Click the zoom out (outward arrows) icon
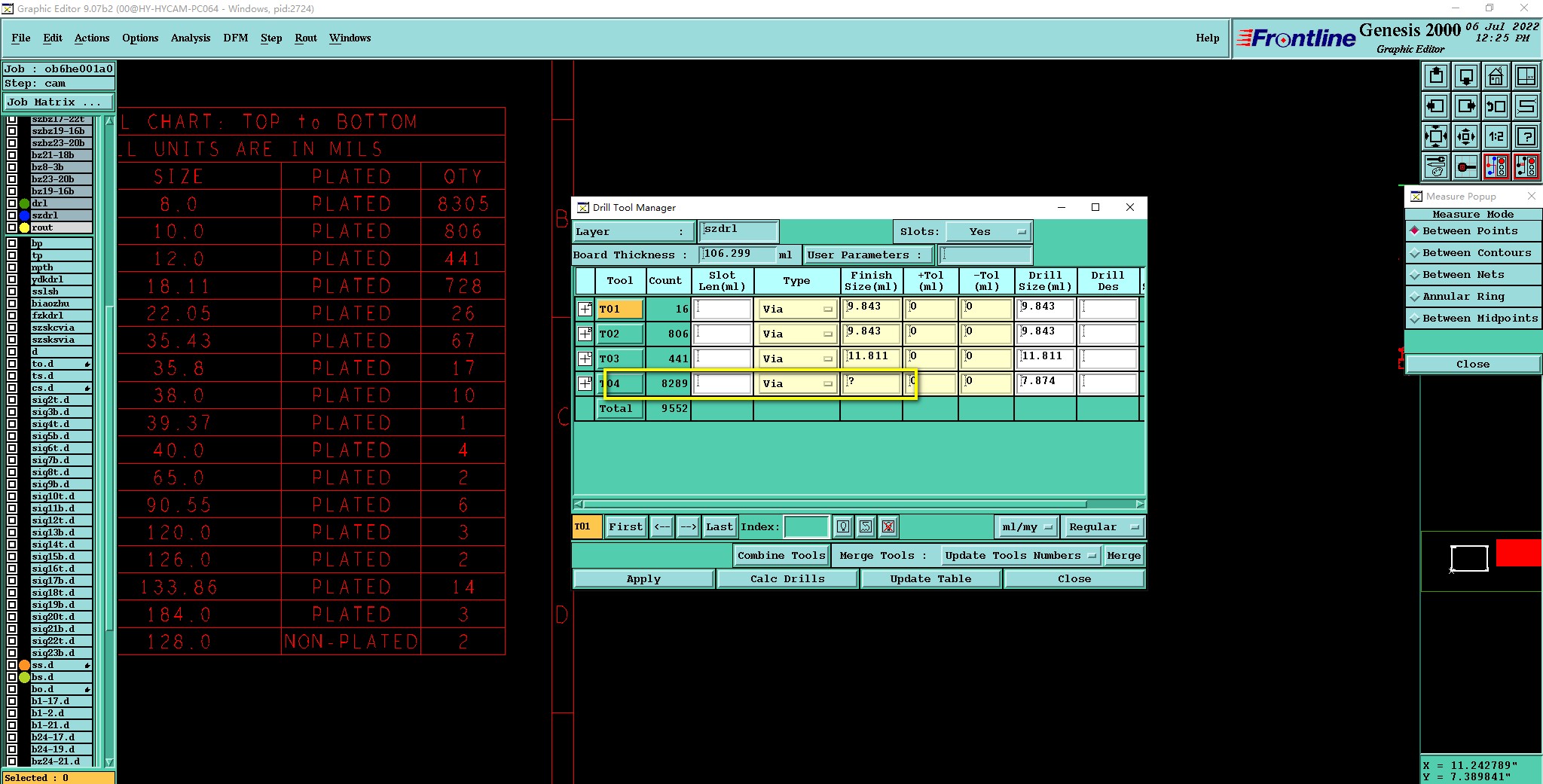The image size is (1543, 784). (1466, 136)
